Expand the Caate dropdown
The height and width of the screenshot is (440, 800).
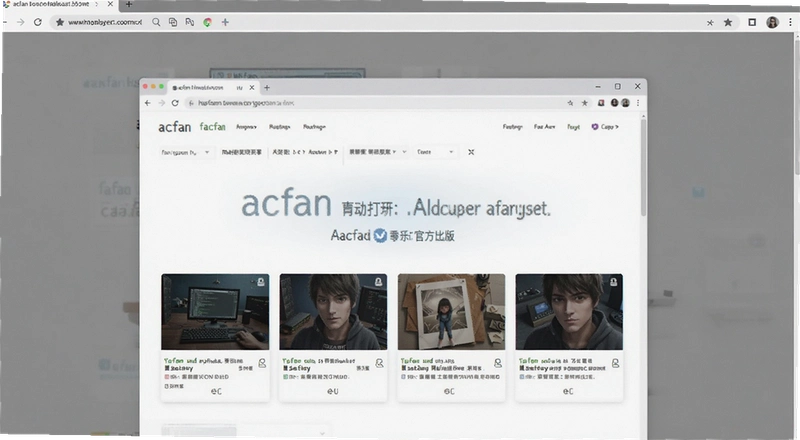435,152
